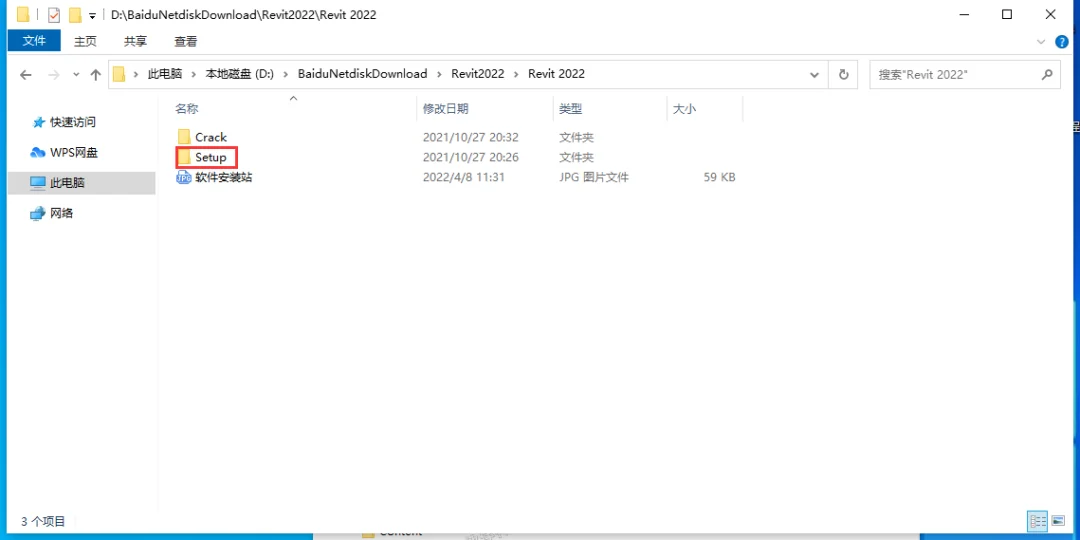Click the Crack folder icon

pyautogui.click(x=184, y=138)
